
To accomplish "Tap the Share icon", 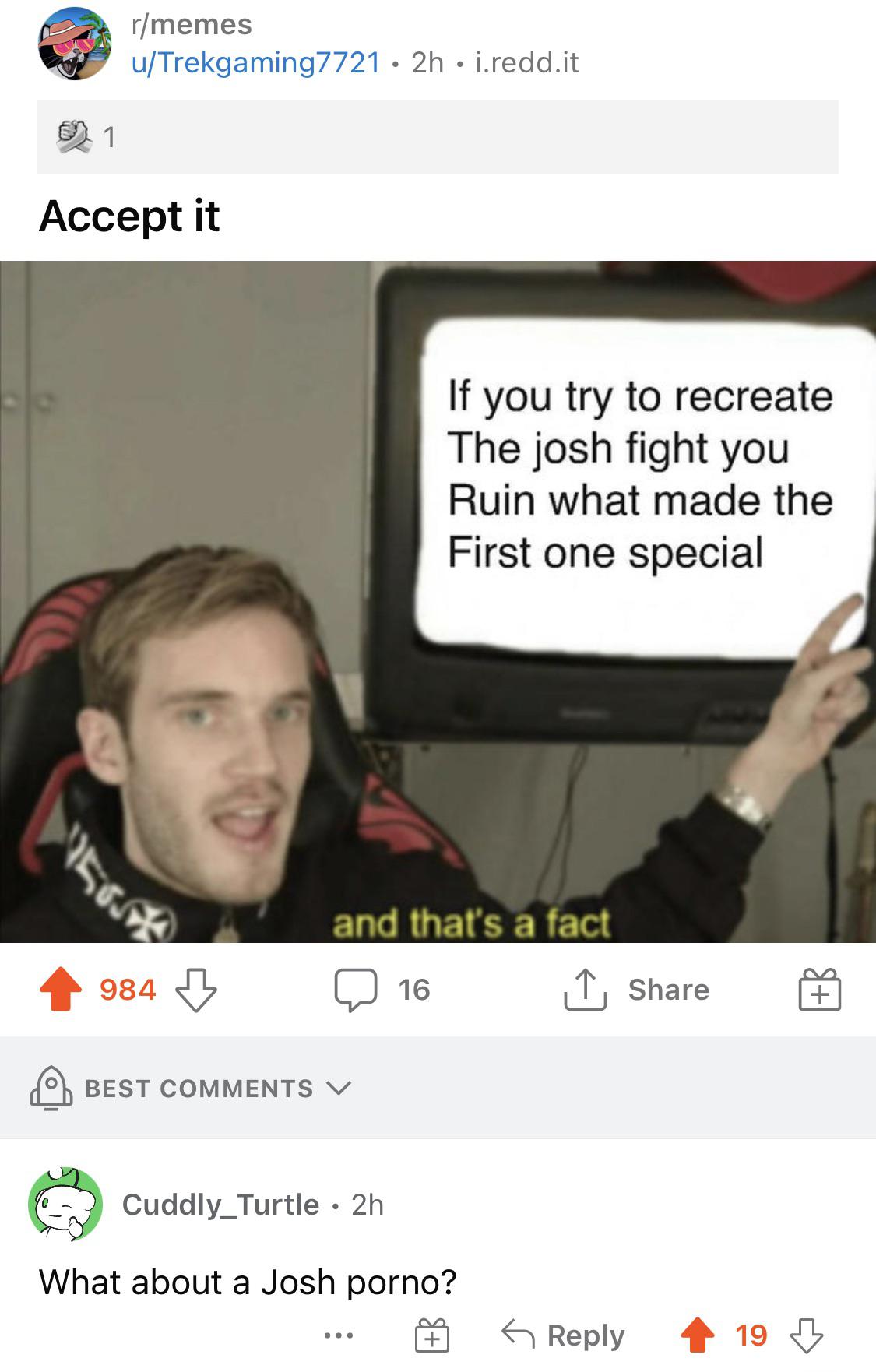I will click(585, 990).
